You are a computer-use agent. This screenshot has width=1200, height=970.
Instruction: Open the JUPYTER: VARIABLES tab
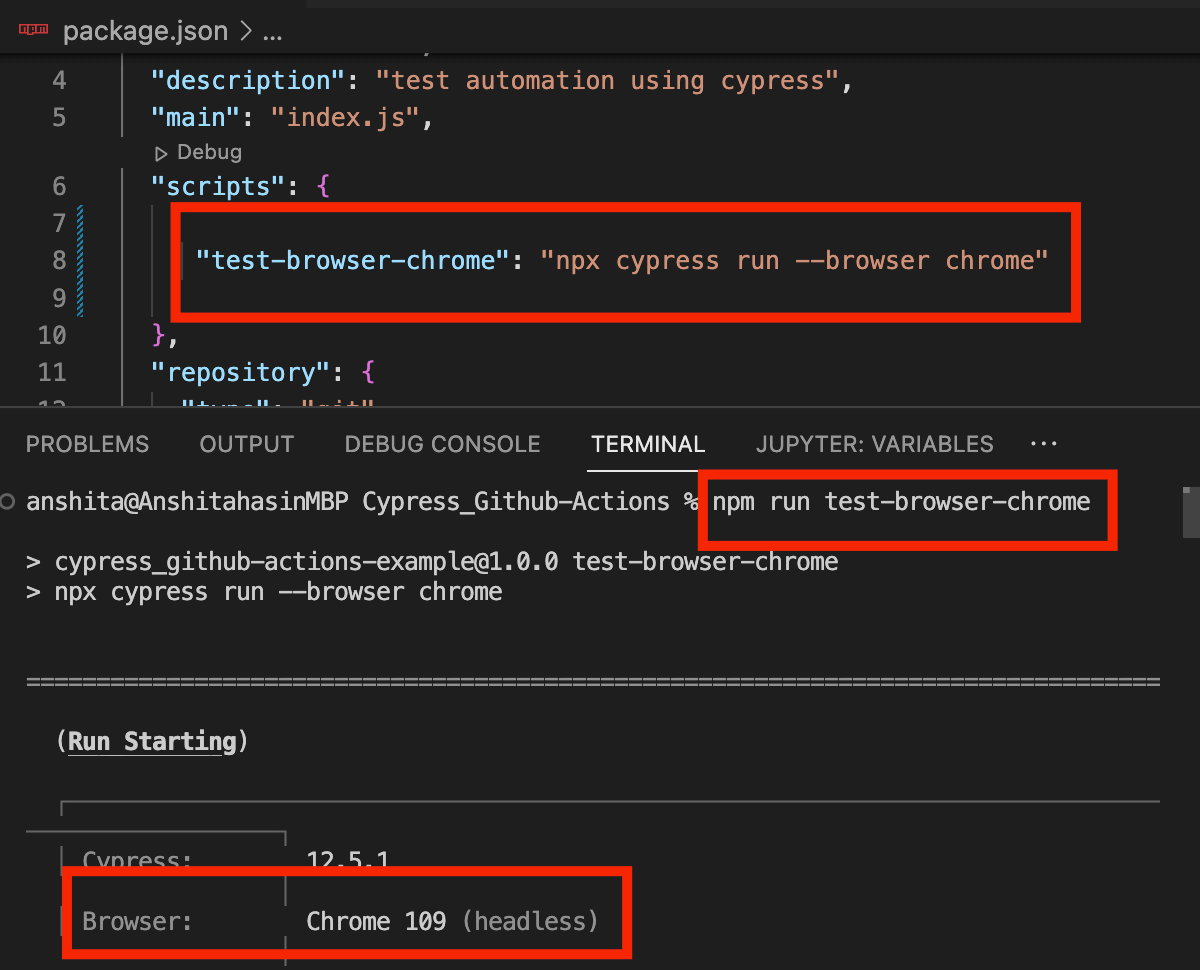point(873,444)
